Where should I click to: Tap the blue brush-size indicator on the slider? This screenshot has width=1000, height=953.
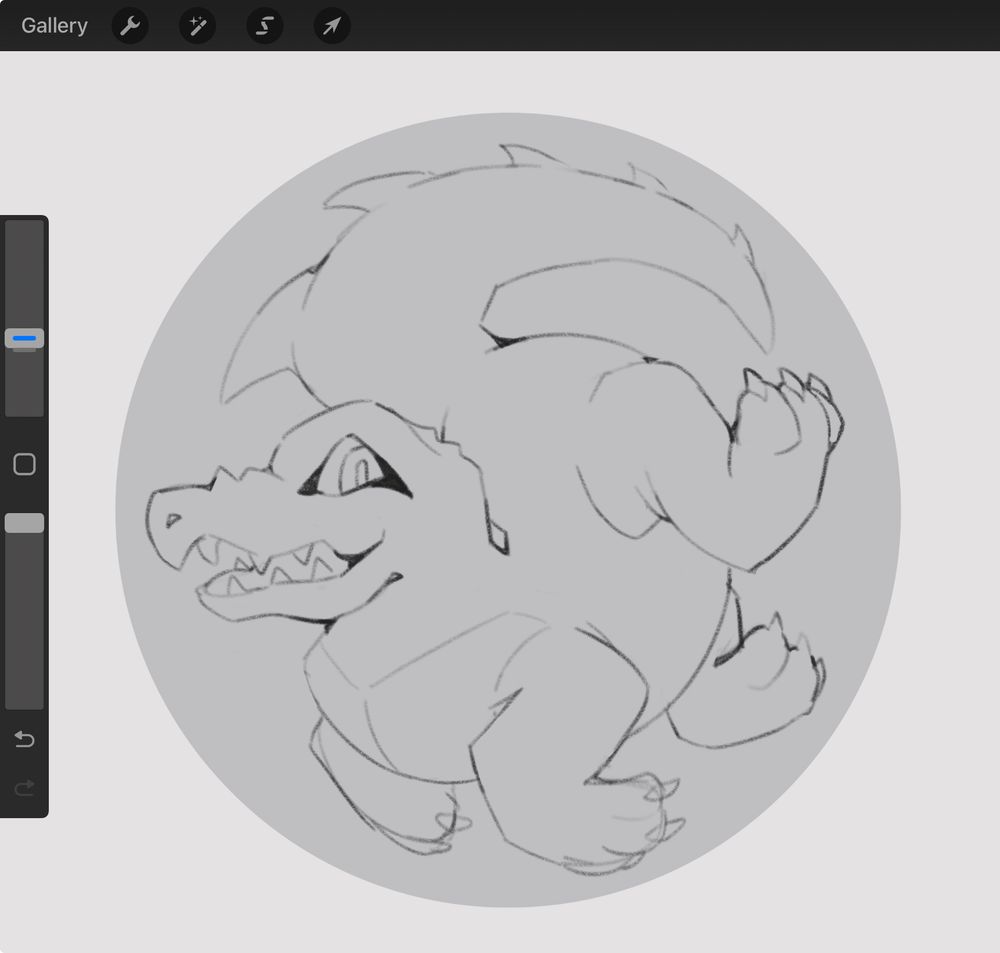pyautogui.click(x=23, y=338)
